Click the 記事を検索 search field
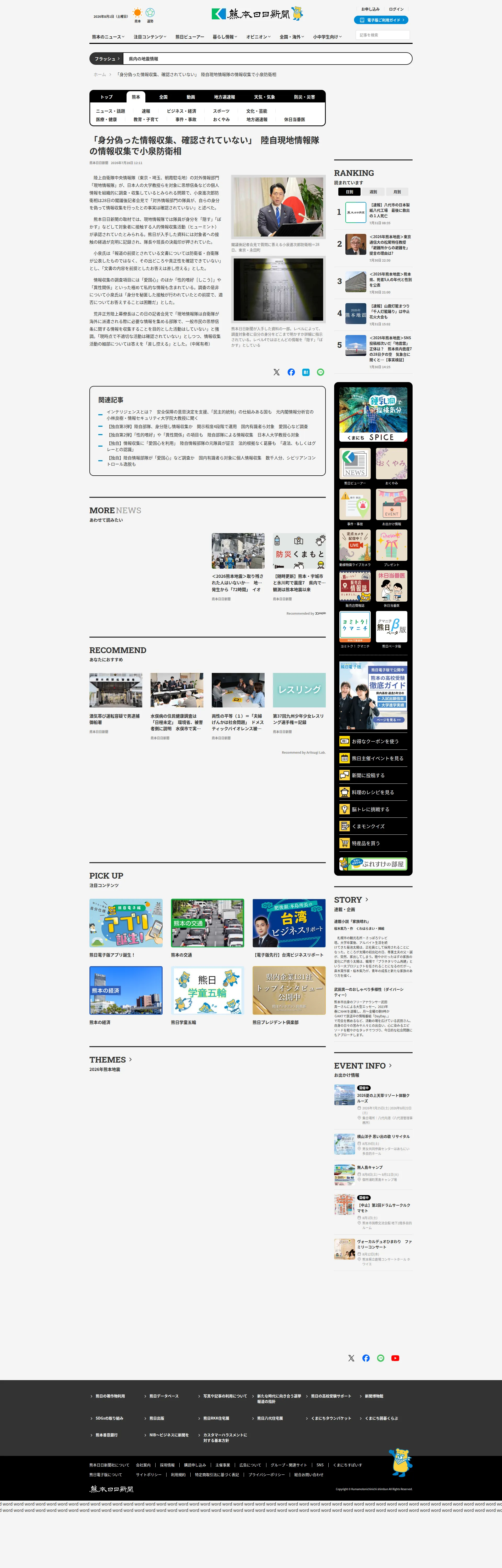Screen dimensions: 502x1568 pyautogui.click(x=383, y=35)
